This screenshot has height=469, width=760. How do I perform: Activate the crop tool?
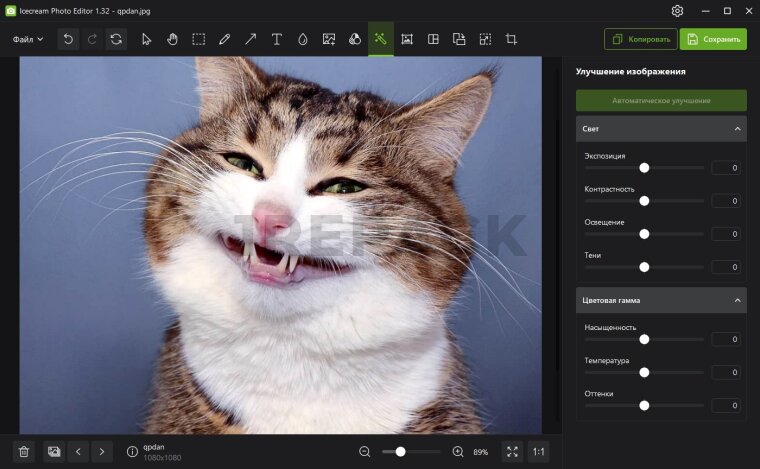511,39
